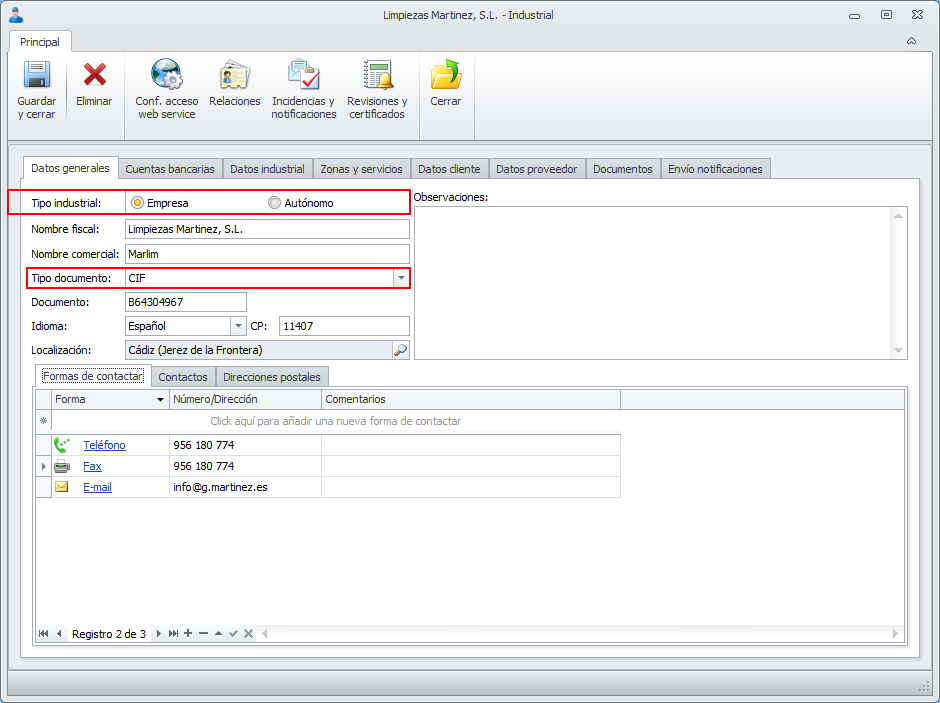Go to next record in navigator
Image resolution: width=940 pixels, height=703 pixels.
point(158,633)
